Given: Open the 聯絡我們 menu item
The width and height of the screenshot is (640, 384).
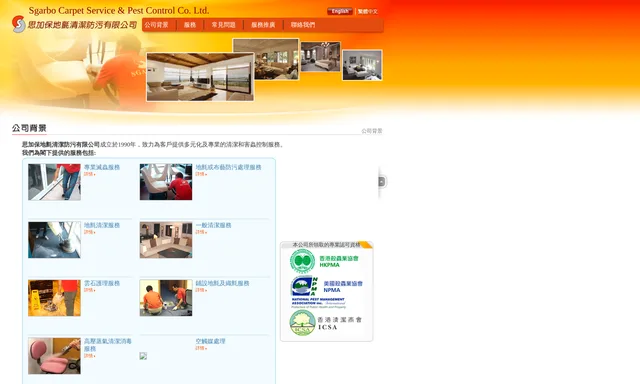Looking at the screenshot, I should click(x=303, y=25).
